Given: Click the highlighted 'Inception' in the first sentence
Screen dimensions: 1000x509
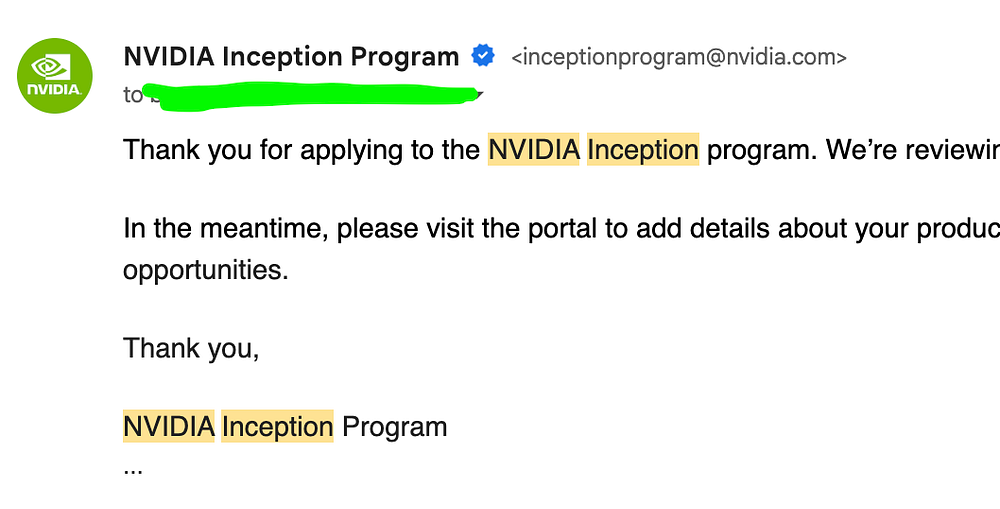Looking at the screenshot, I should point(643,150).
